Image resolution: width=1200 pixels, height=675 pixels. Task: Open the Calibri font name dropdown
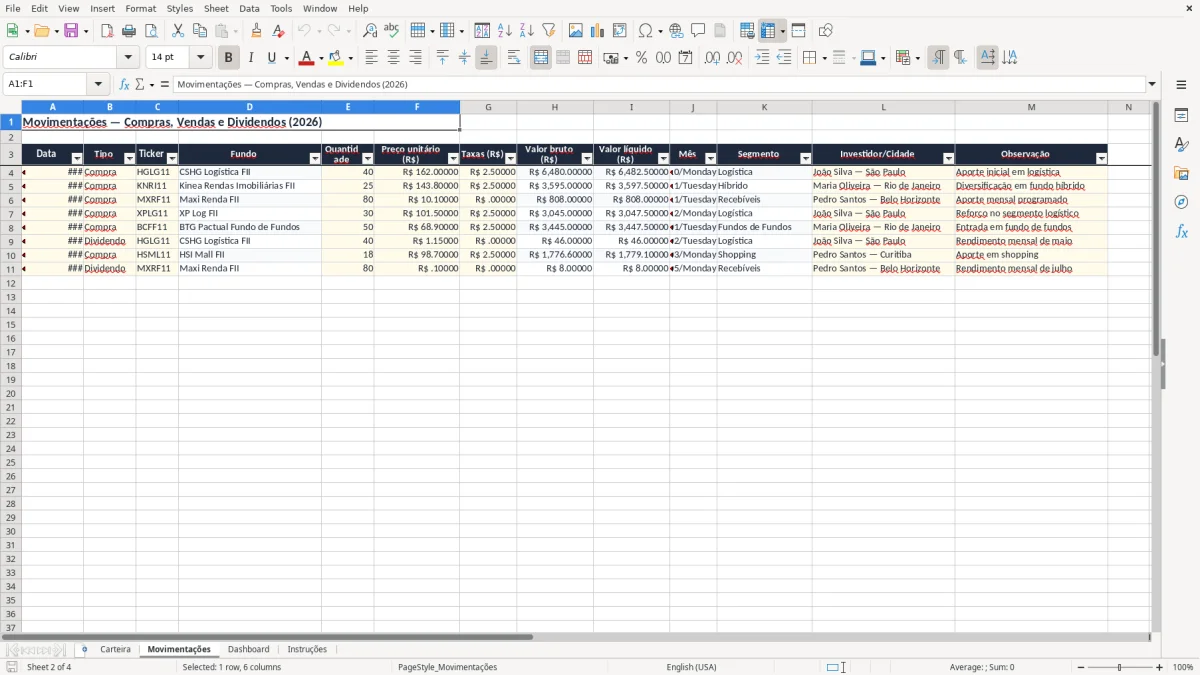(128, 58)
